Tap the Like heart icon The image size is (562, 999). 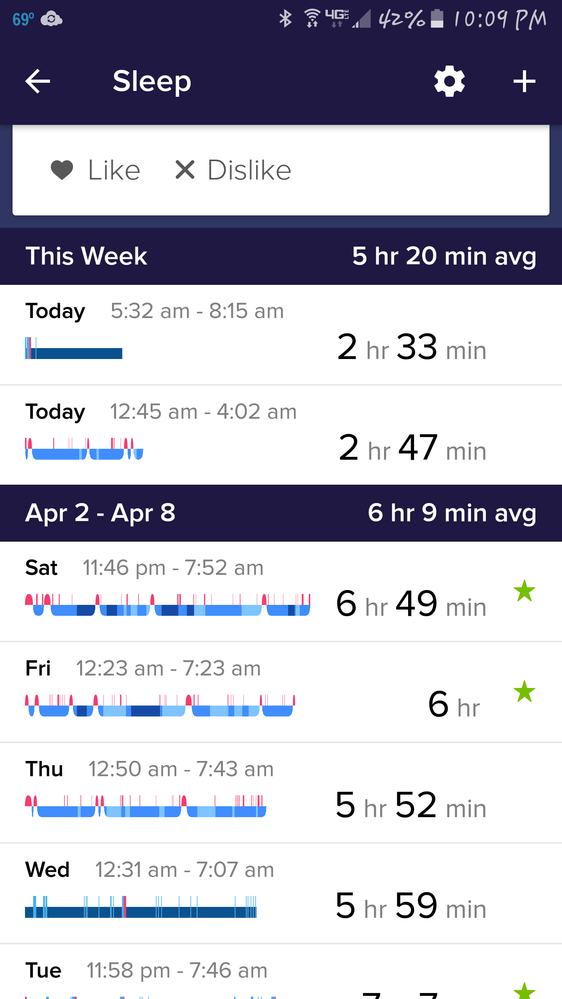62,170
